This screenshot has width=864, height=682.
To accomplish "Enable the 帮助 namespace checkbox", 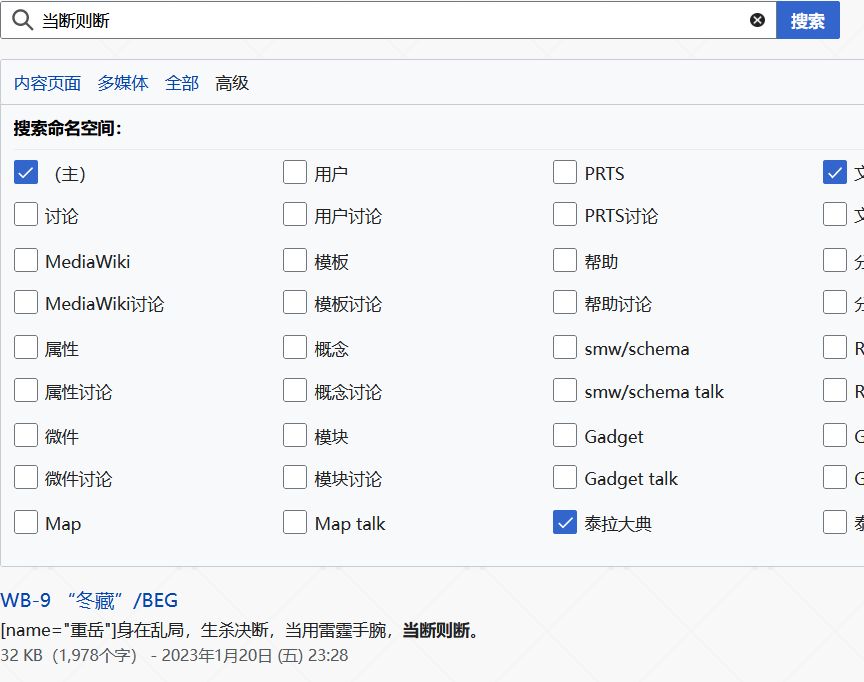I will 564,260.
